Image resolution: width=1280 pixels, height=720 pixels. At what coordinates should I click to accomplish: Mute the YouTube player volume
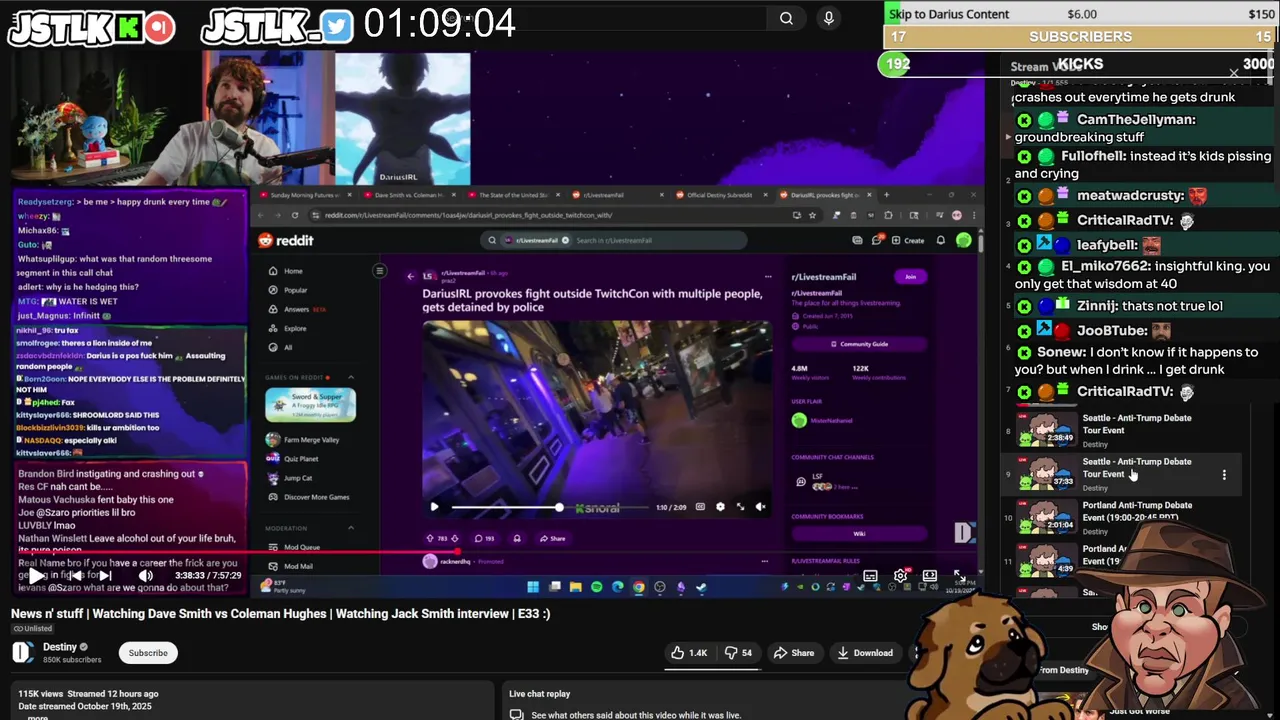(146, 575)
